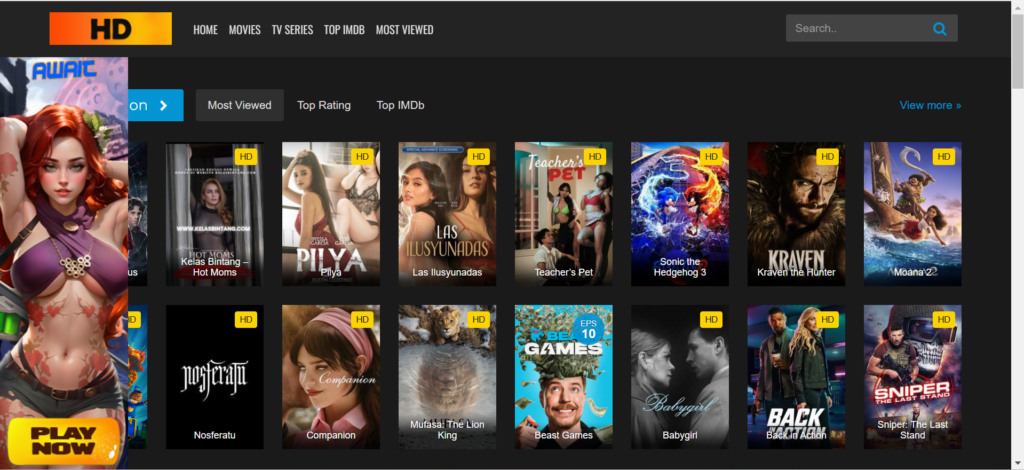Open the MOVIES menu item

pos(244,29)
